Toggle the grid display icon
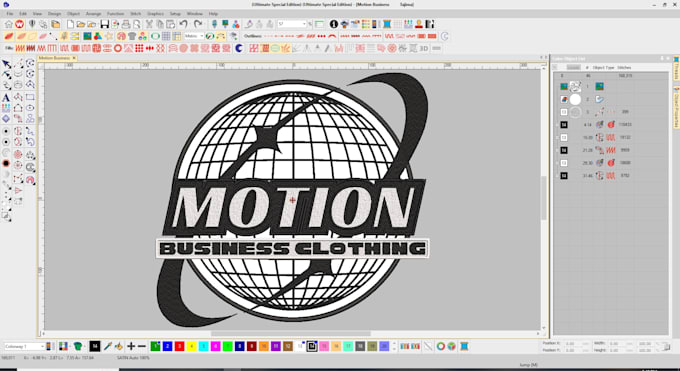The width and height of the screenshot is (680, 371). [166, 36]
